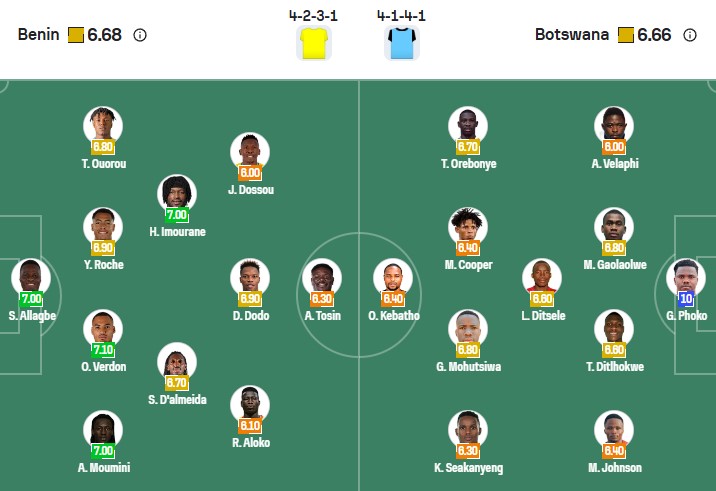Click Botswana's yellow team rating square
This screenshot has width=716, height=491.
625,35
